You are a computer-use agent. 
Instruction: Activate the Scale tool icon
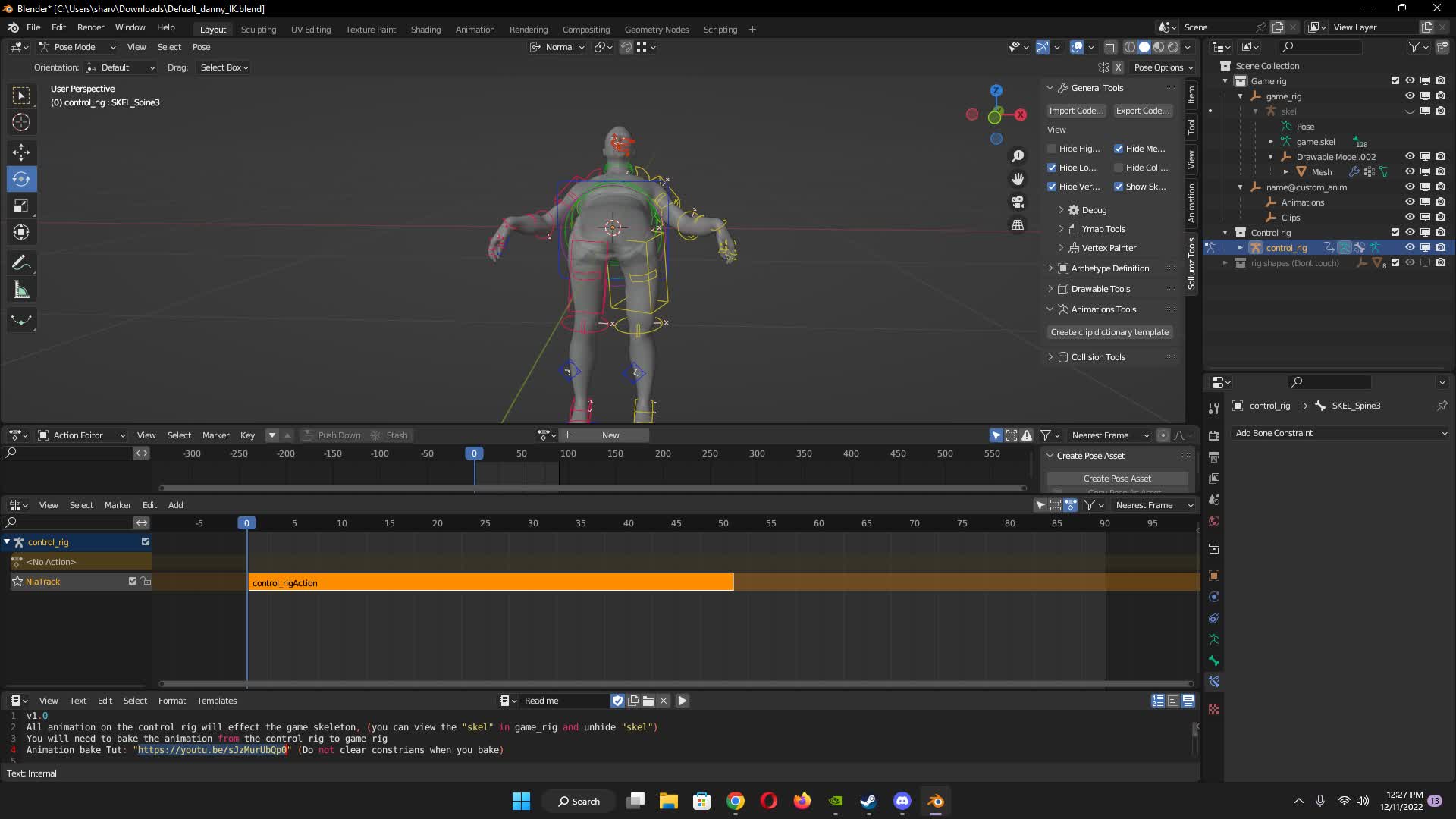[x=21, y=206]
